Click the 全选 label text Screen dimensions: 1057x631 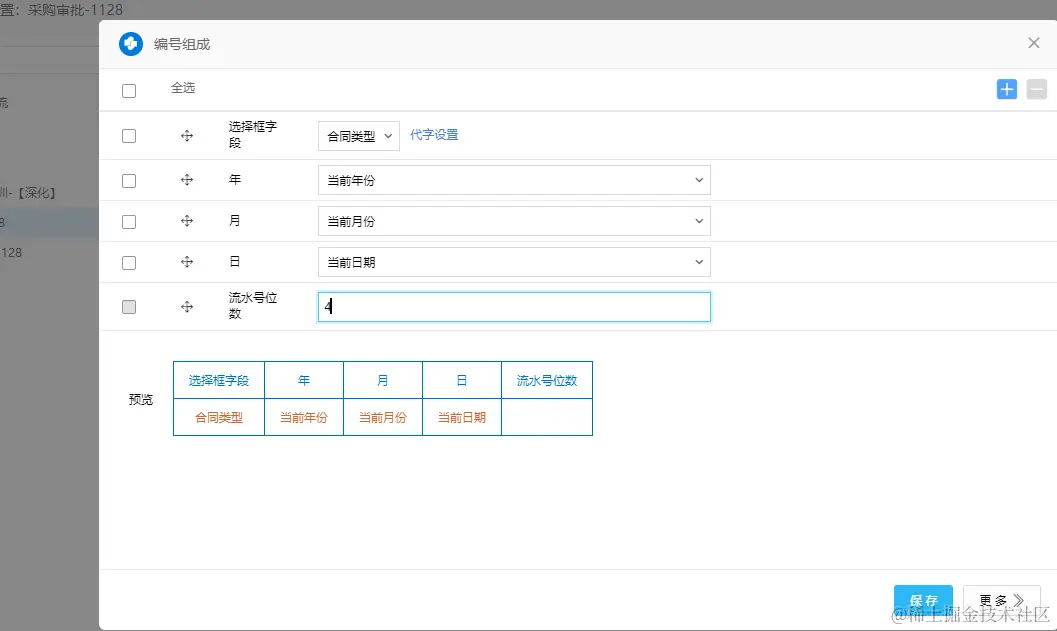tap(183, 88)
